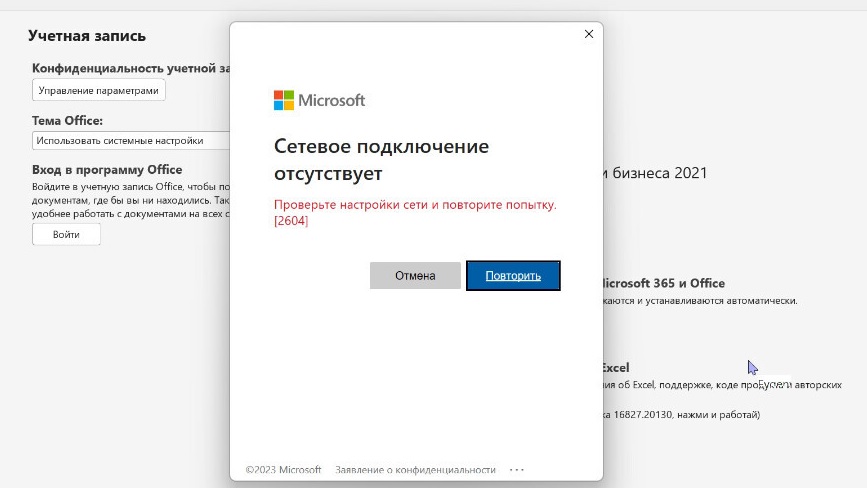This screenshot has height=488, width=867.
Task: Select the error text with code 2604
Action: [415, 212]
